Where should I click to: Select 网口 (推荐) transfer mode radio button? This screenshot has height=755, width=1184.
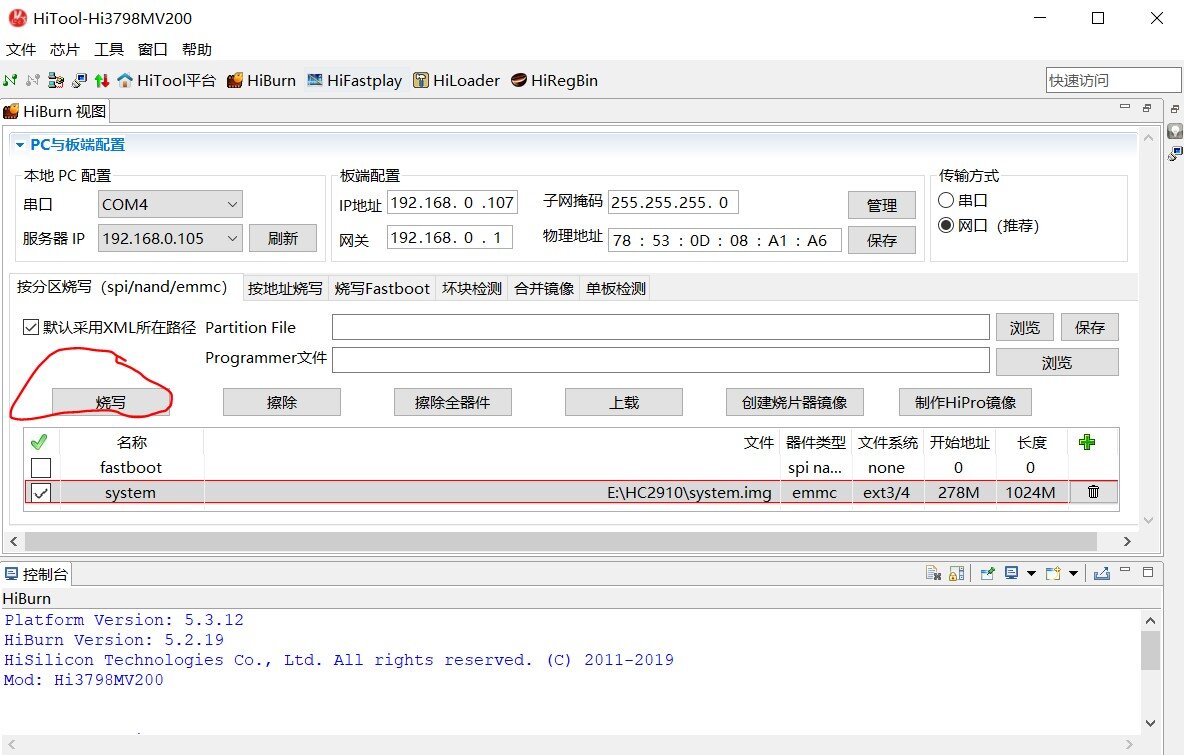tap(945, 225)
